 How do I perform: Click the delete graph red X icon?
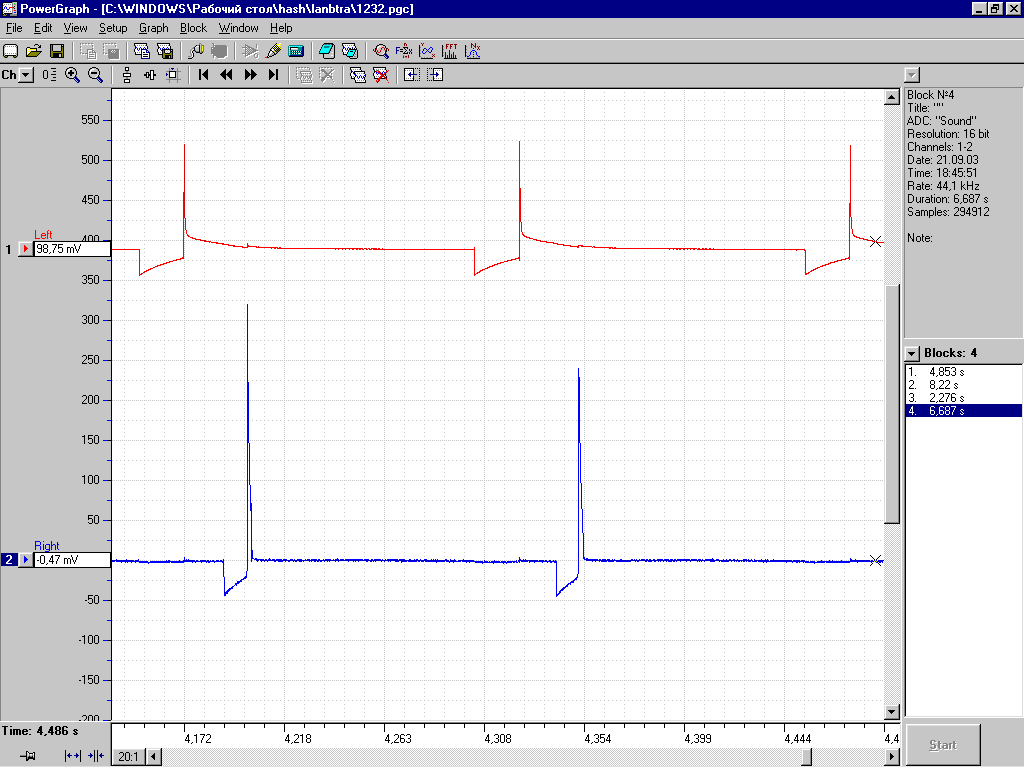click(x=381, y=75)
